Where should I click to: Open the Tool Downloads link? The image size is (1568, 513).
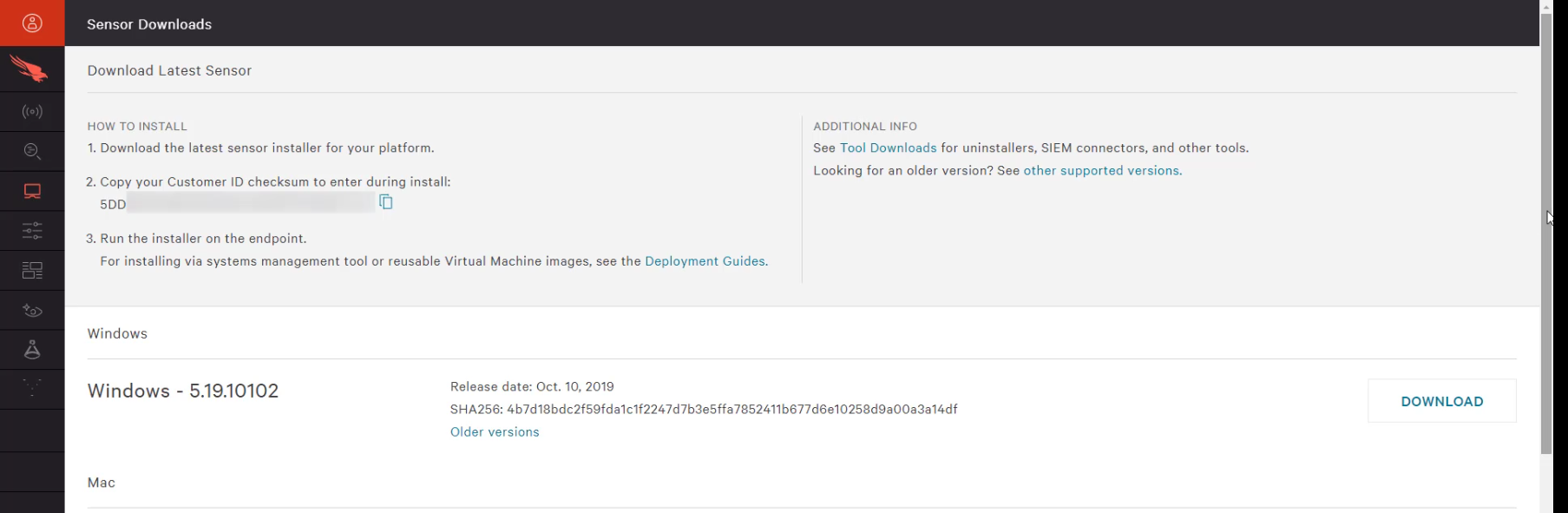pyautogui.click(x=888, y=148)
